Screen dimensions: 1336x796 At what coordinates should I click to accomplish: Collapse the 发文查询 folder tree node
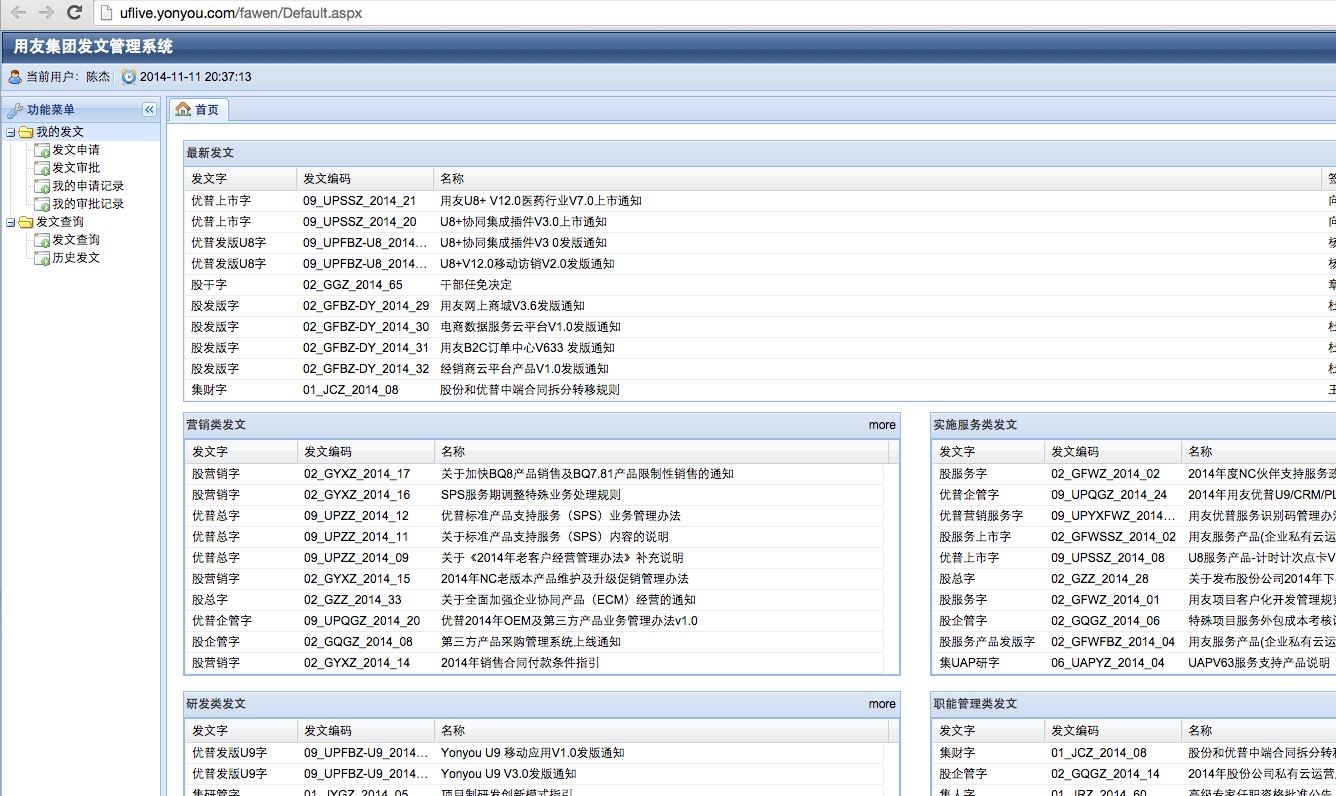[x=11, y=222]
